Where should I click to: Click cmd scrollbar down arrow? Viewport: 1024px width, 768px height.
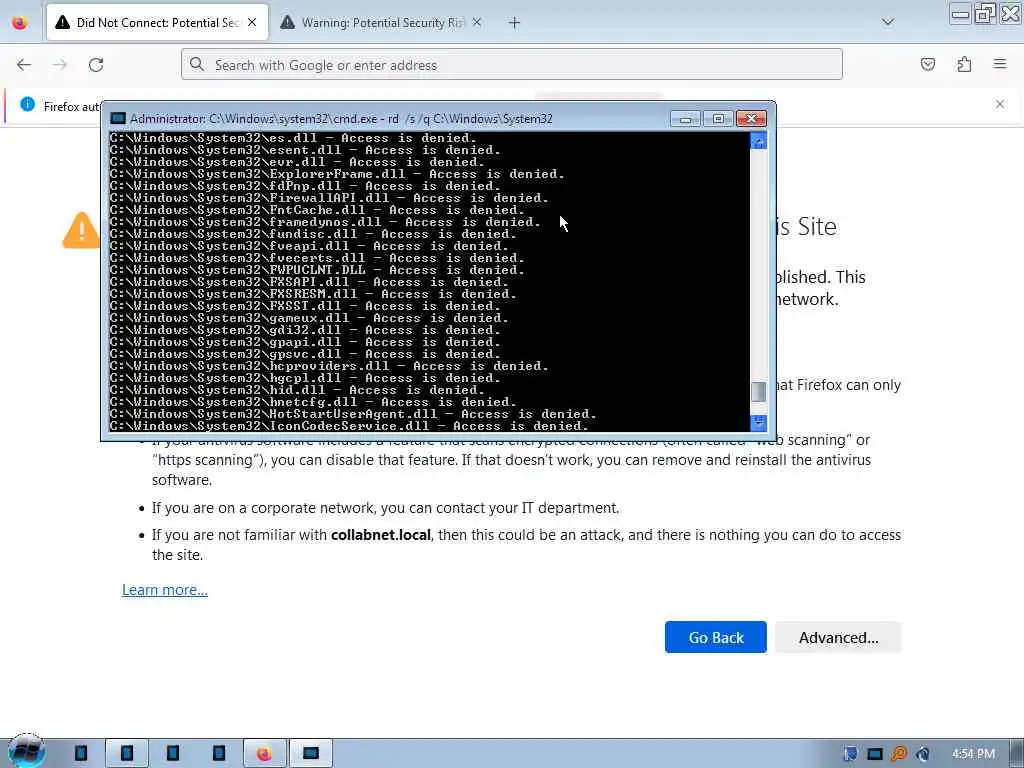[x=758, y=423]
